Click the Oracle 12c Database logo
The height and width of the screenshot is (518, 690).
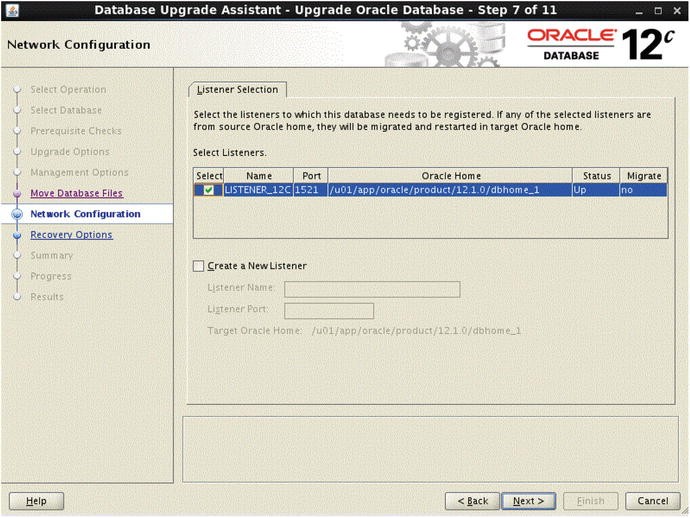[600, 44]
